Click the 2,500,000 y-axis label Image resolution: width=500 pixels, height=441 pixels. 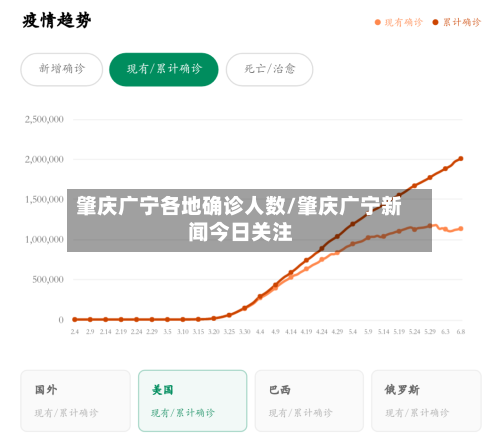tap(44, 119)
